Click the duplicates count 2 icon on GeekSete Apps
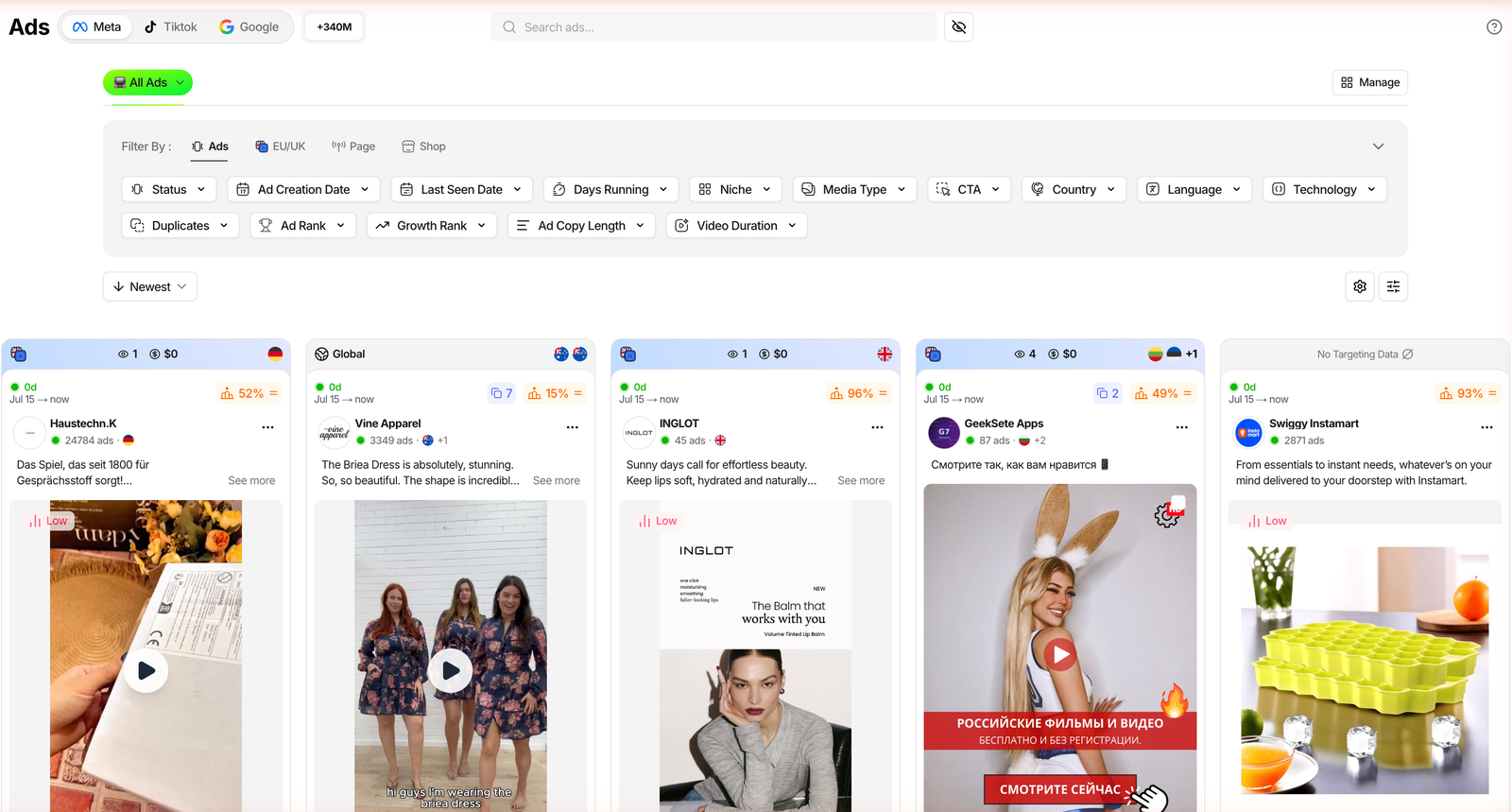The image size is (1512, 812). pos(1108,393)
